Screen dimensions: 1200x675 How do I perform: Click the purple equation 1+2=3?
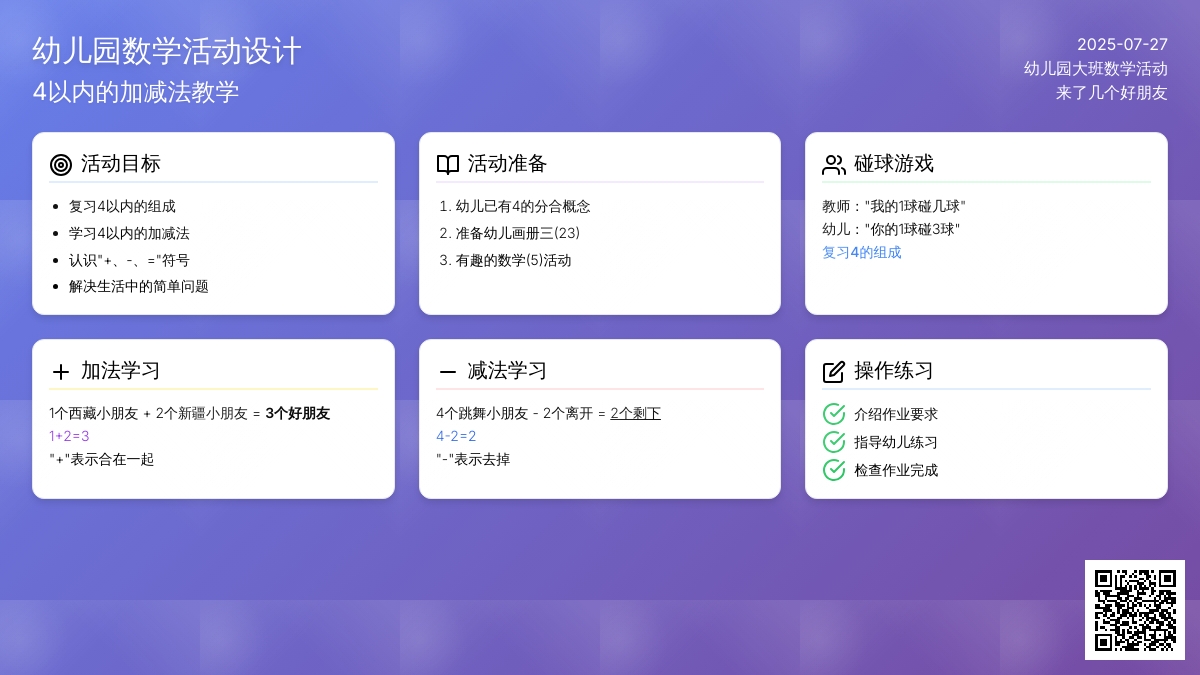click(x=69, y=437)
